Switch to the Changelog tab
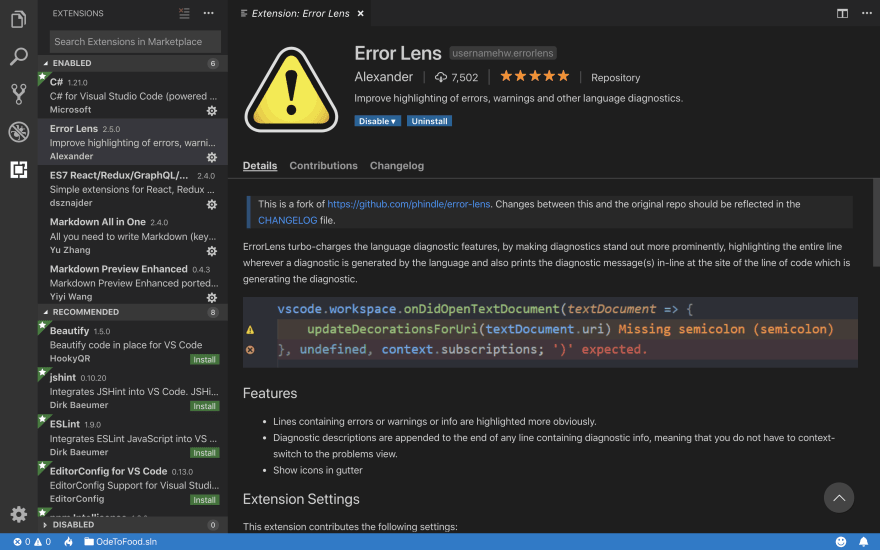 [x=397, y=166]
